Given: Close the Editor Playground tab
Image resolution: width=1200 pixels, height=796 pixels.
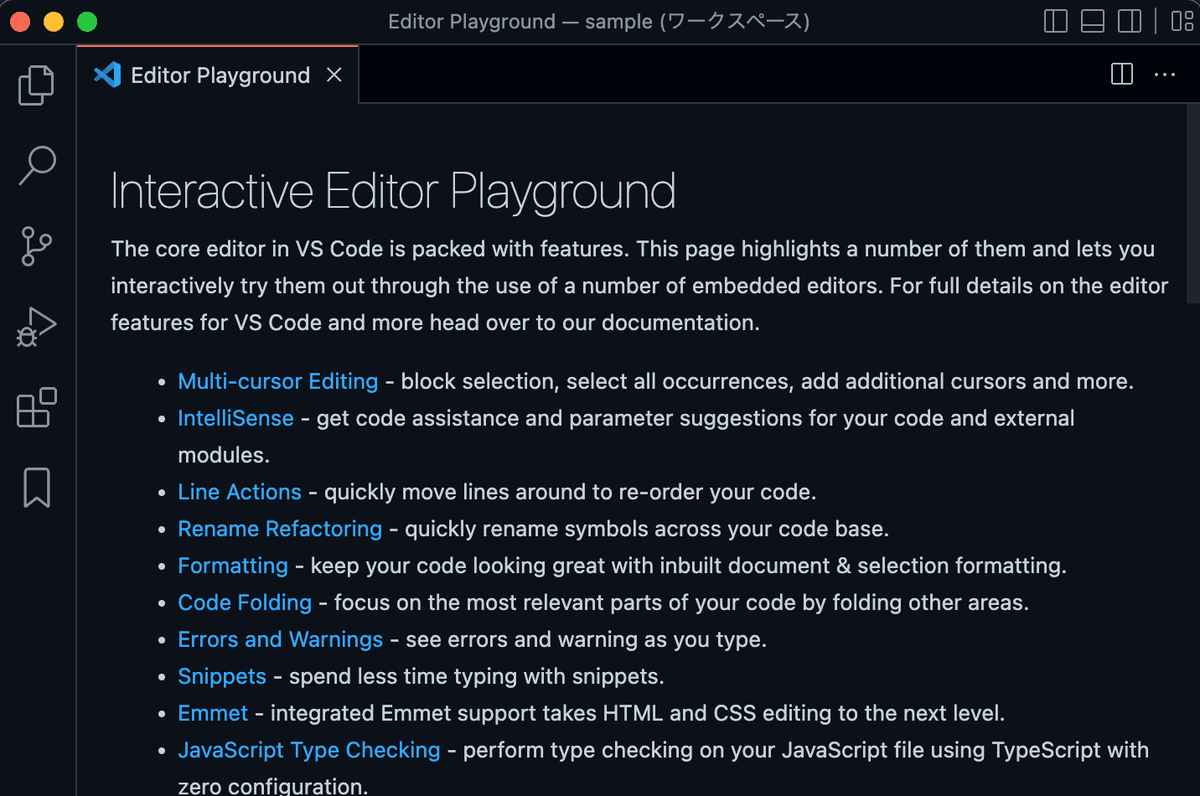Looking at the screenshot, I should [x=335, y=75].
